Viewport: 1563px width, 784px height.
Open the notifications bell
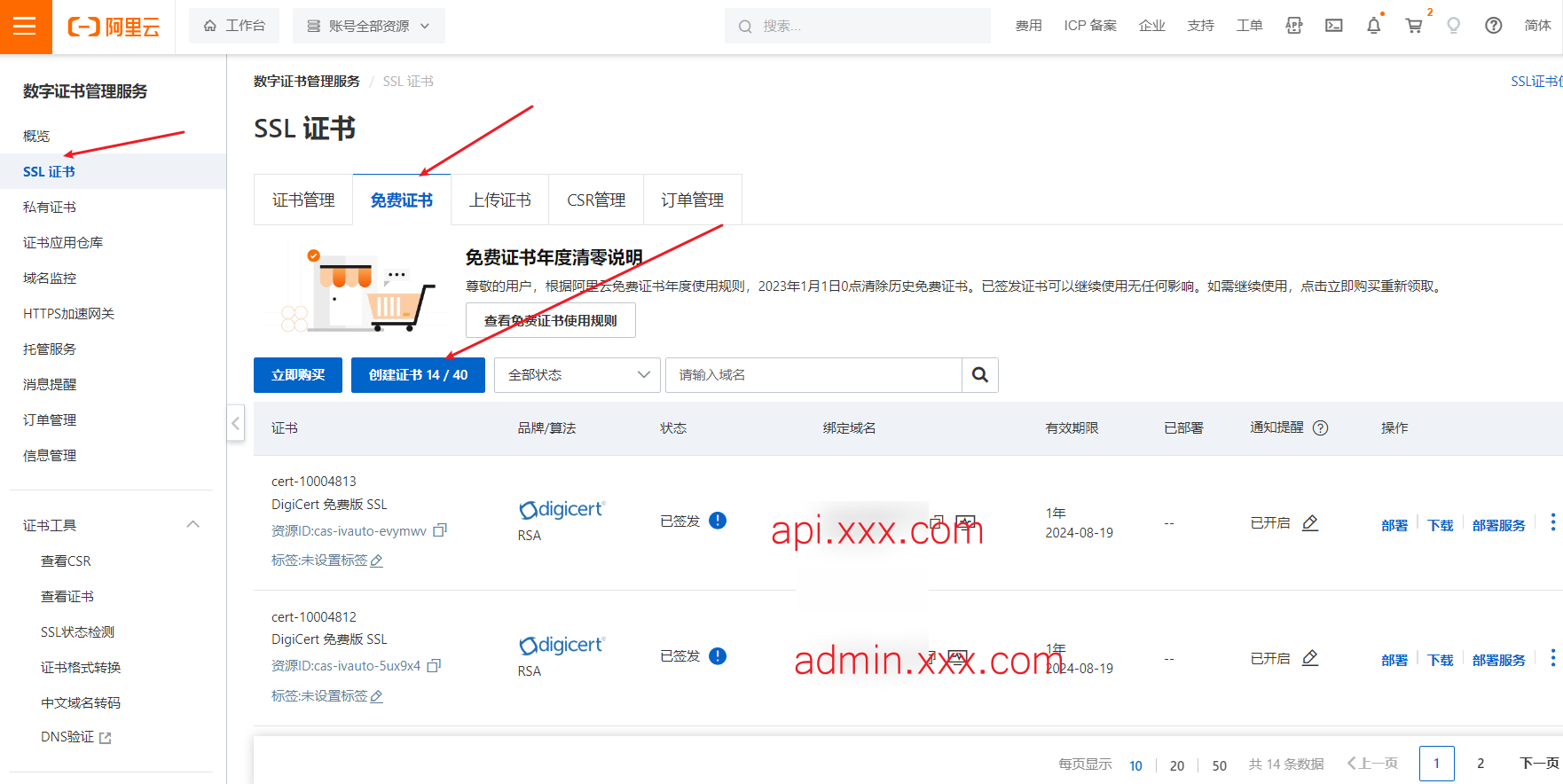pyautogui.click(x=1374, y=26)
